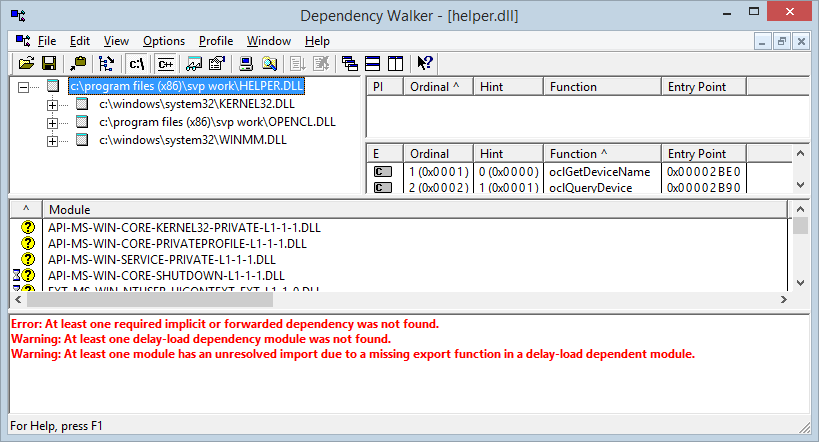Click the Copy clipboard toolbar icon
The image size is (819, 442).
(x=78, y=63)
